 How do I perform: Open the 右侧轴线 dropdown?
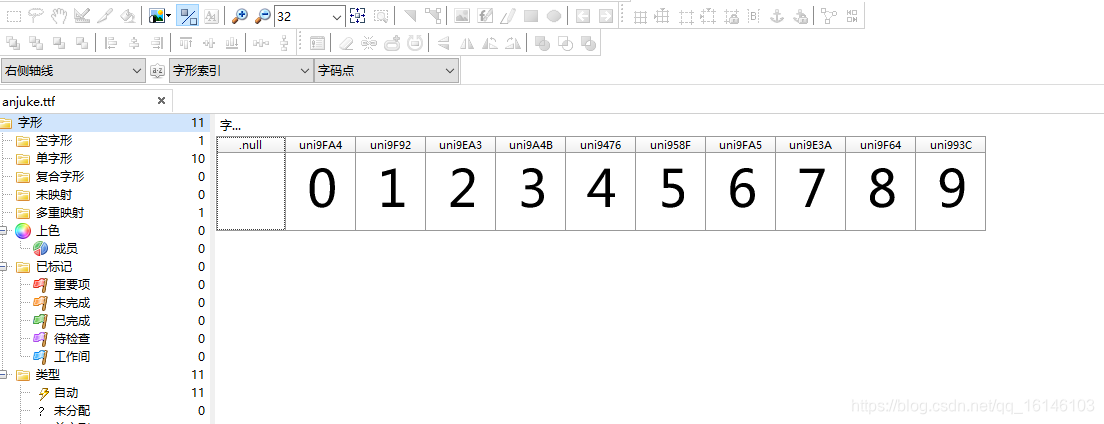point(73,70)
